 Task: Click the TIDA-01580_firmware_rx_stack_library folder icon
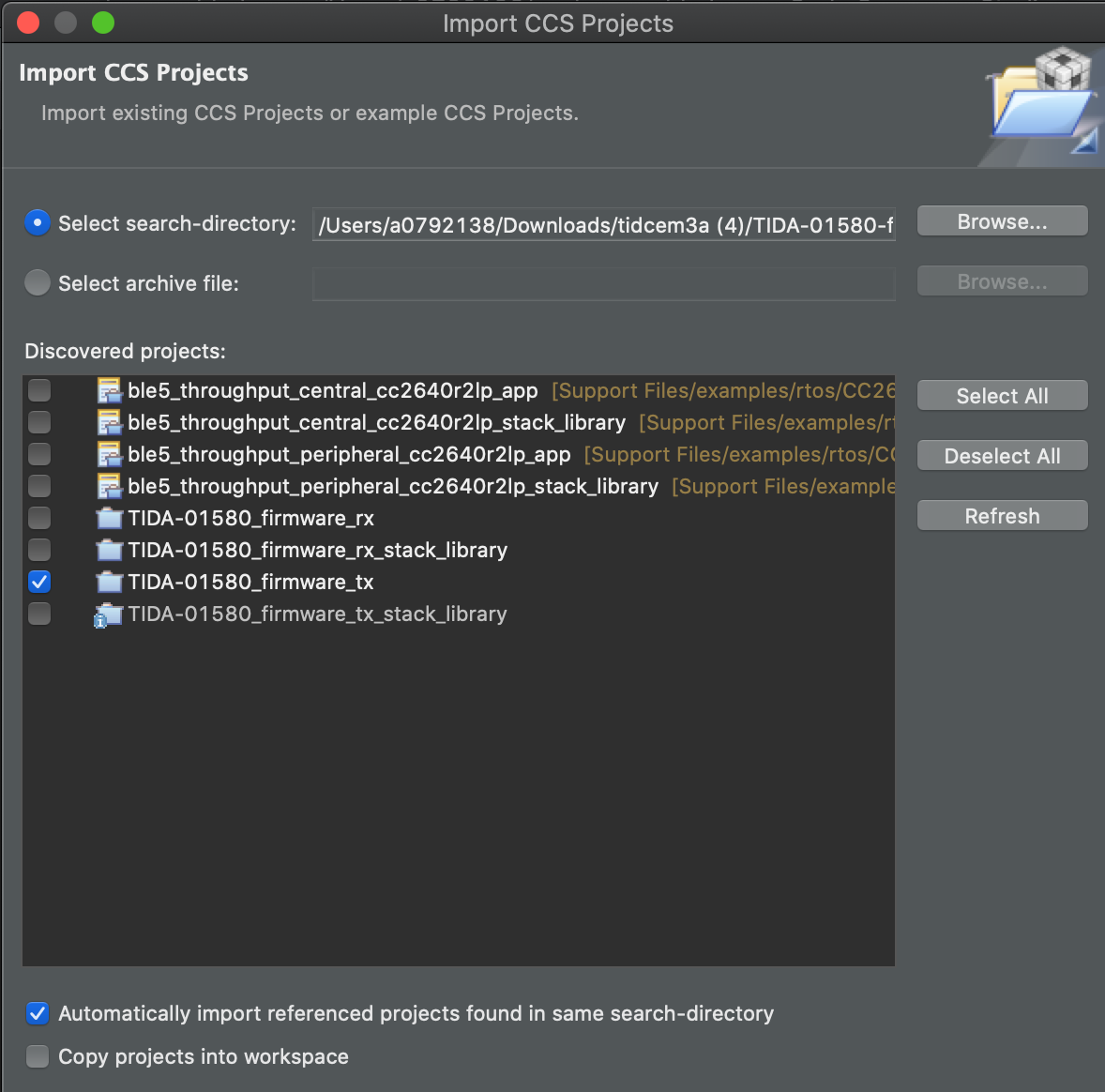tap(109, 550)
